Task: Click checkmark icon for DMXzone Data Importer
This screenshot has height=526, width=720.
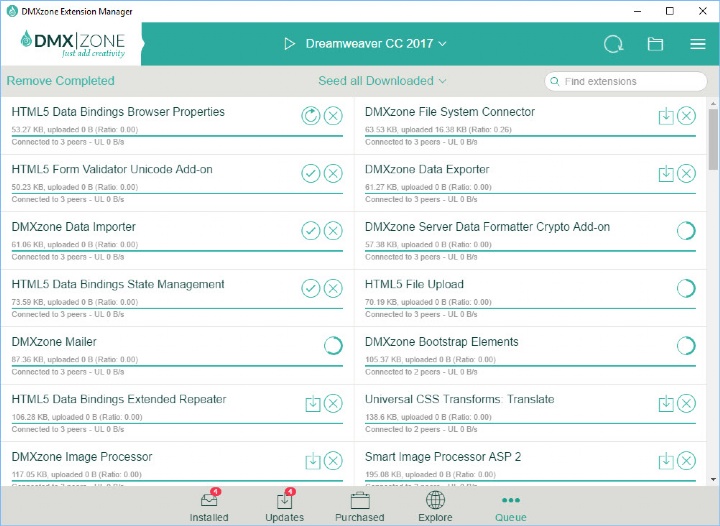Action: pos(310,231)
